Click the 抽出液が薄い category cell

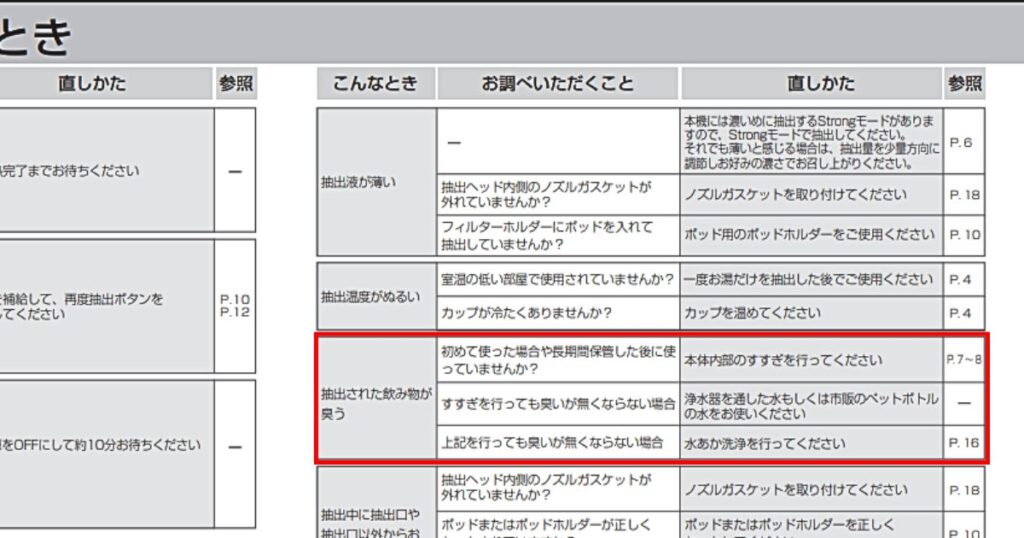(377, 182)
